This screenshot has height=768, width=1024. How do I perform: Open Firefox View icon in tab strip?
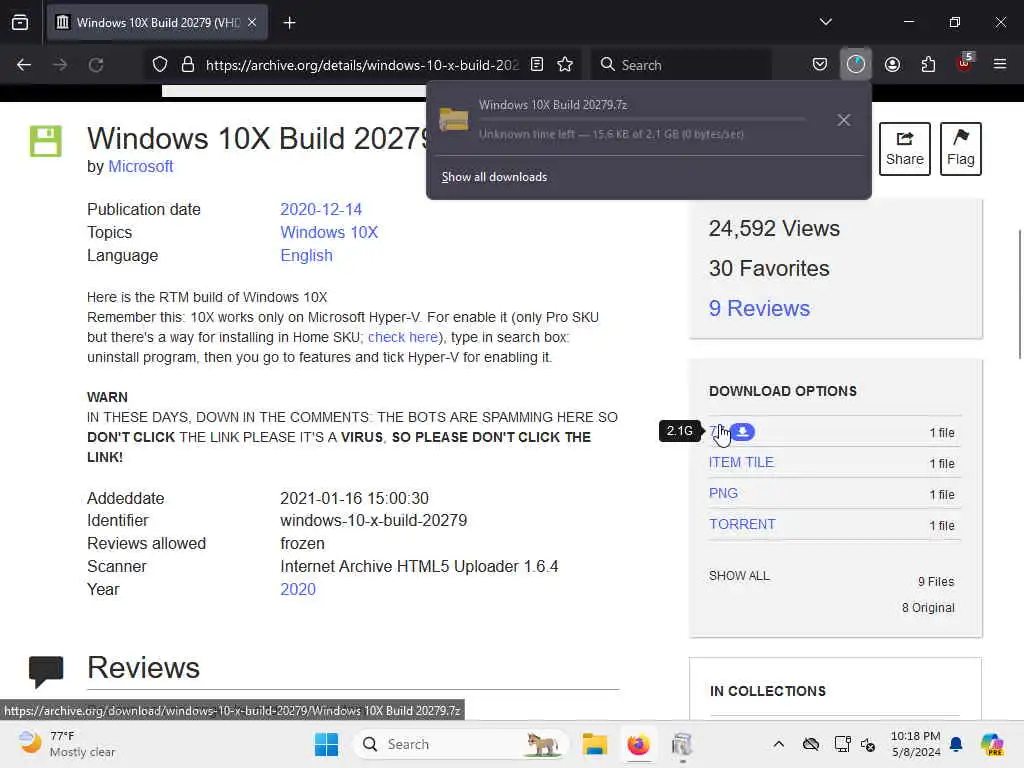(20, 22)
